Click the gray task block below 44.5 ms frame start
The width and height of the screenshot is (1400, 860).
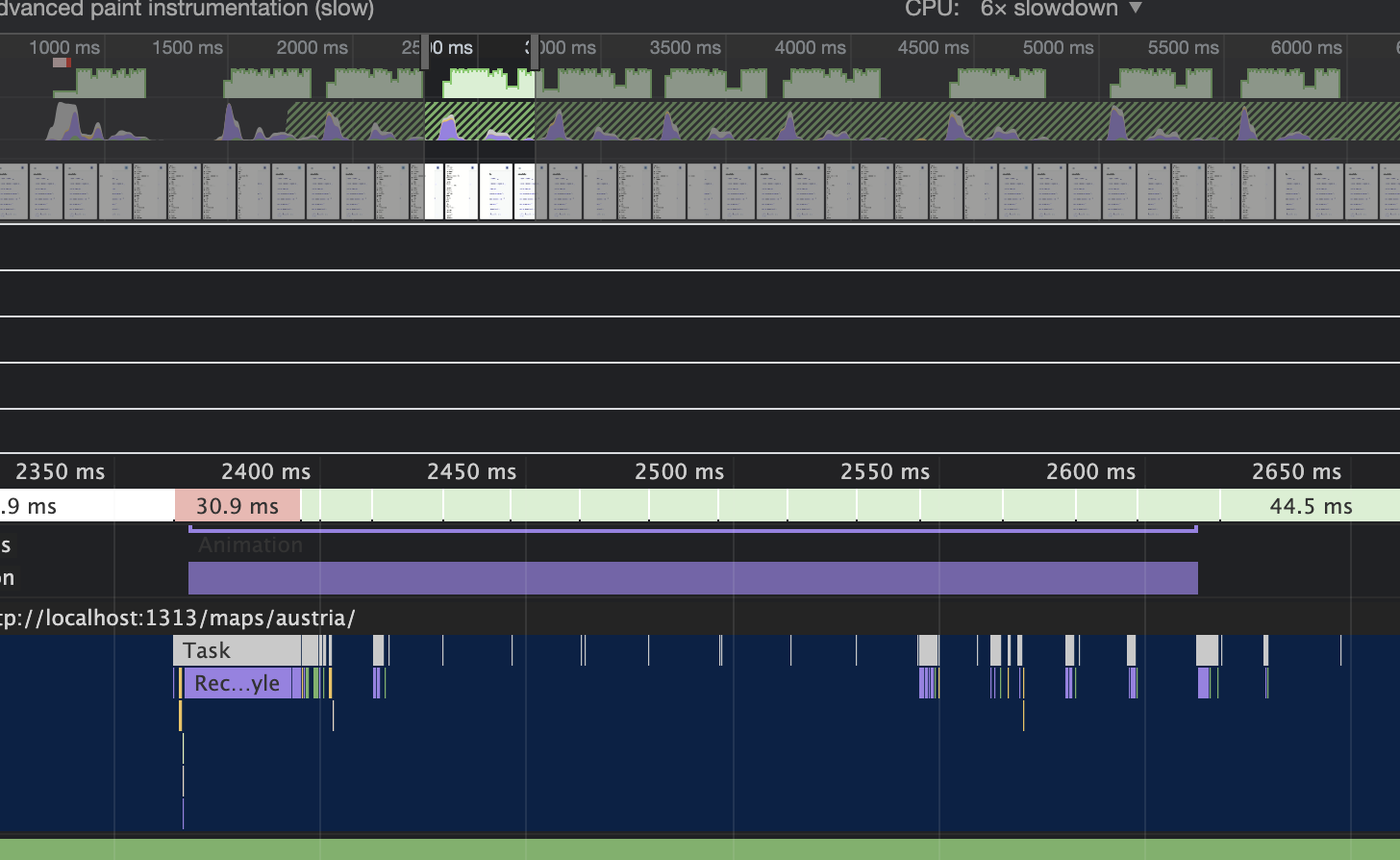click(x=1207, y=650)
